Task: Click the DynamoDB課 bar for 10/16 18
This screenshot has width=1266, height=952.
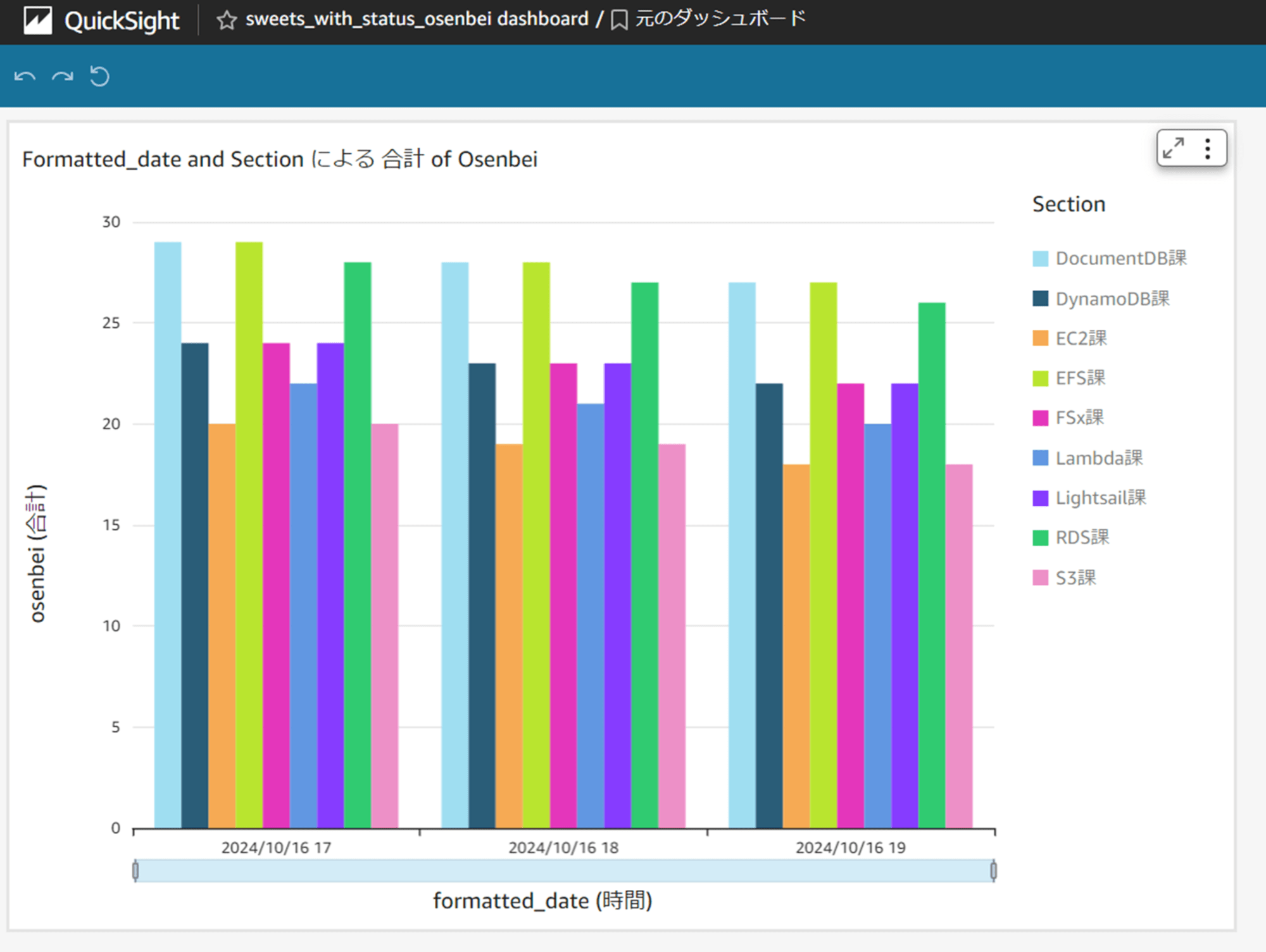Action: click(x=482, y=596)
